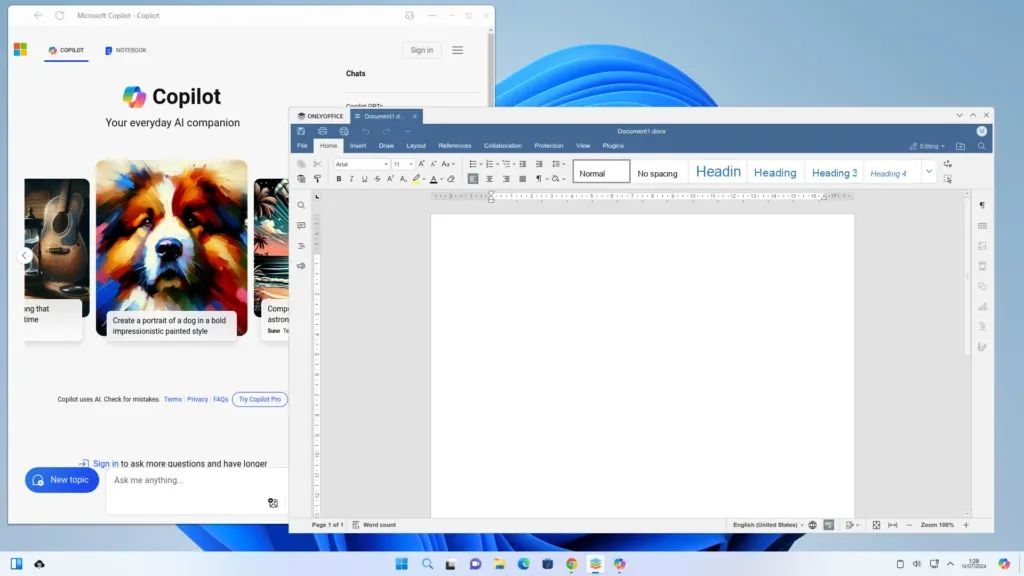
Task: Toggle bold formatting in ONLYOFFICE toolbar
Action: click(339, 179)
